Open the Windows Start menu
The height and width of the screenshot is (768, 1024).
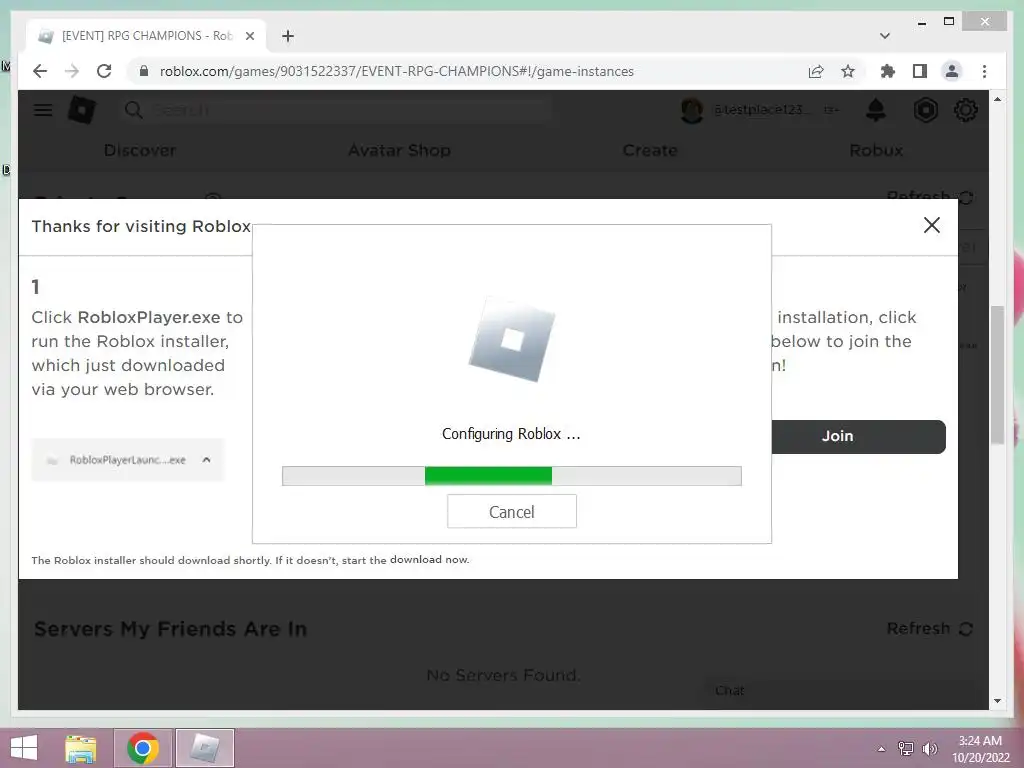(24, 748)
